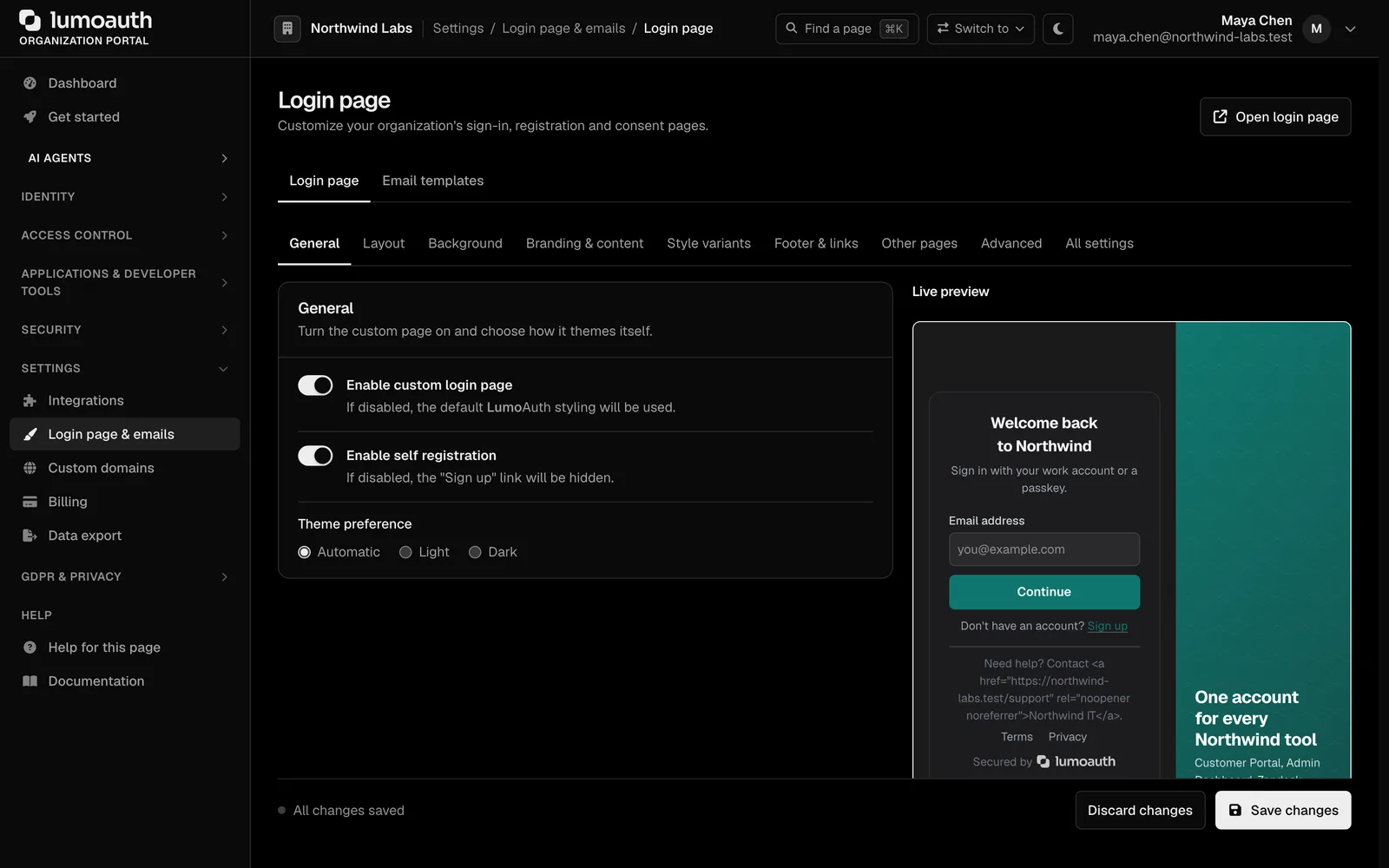This screenshot has height=868, width=1389.
Task: Click the organization building icon
Action: pos(287,29)
